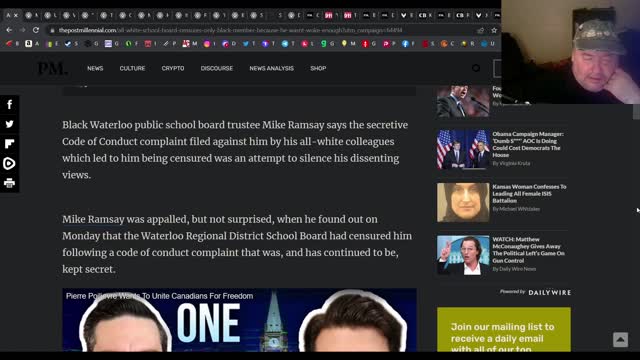
Task: Click the page vertical scrollbar thumb
Action: click(x=636, y=112)
